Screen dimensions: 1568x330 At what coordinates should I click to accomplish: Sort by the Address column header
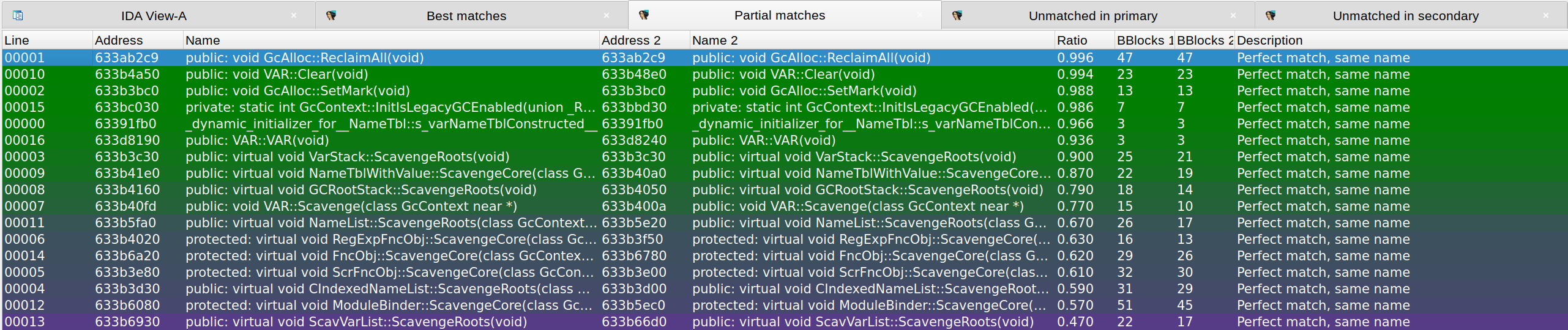pos(119,40)
